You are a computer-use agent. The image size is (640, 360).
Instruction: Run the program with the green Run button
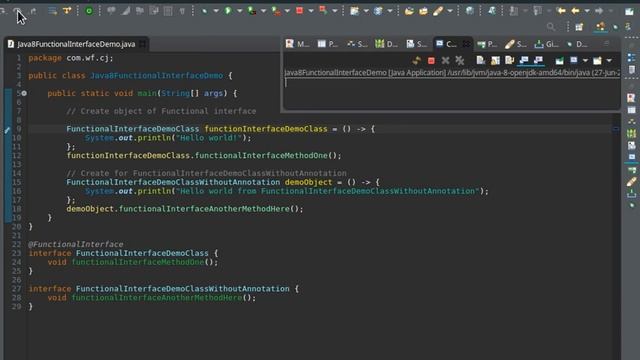coord(228,11)
